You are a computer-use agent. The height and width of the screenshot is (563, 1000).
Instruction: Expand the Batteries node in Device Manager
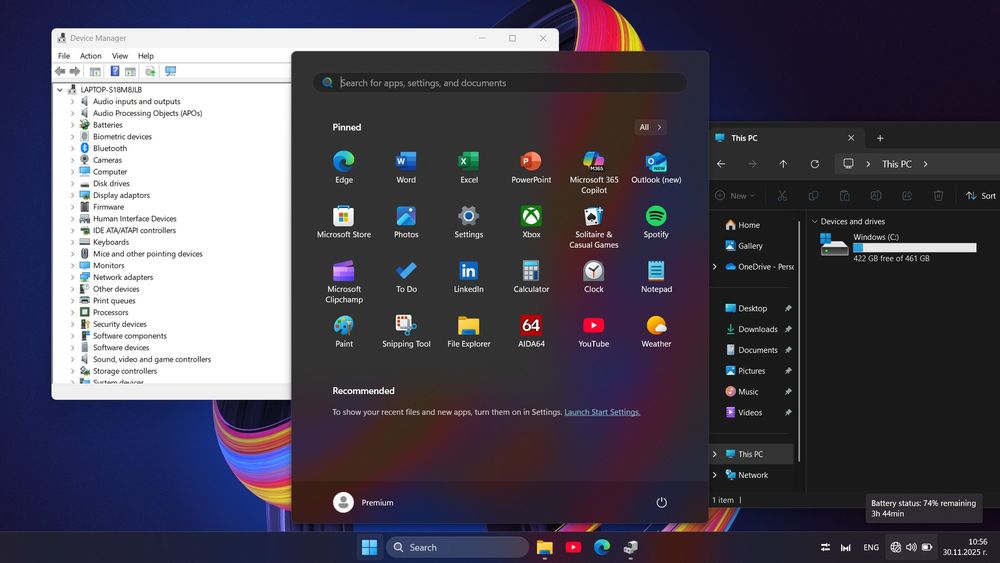(72, 125)
